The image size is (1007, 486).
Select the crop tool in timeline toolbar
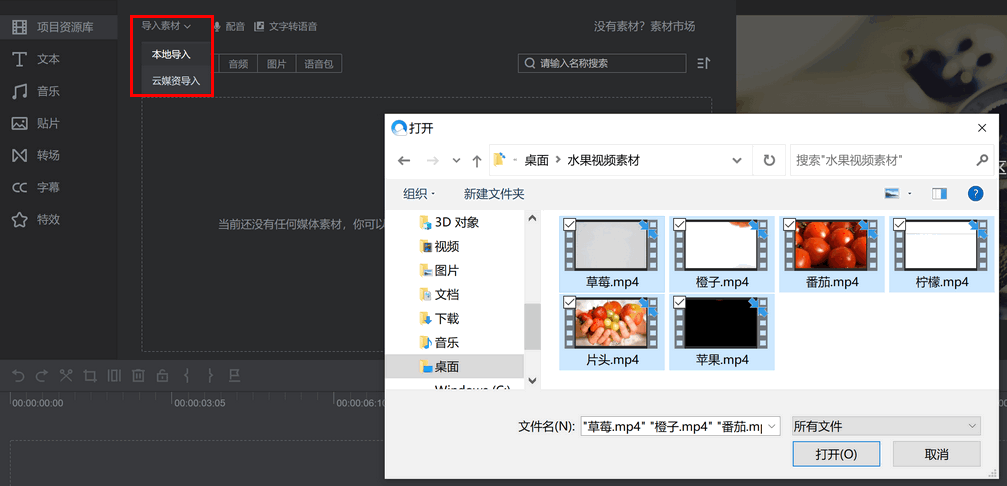click(x=90, y=376)
